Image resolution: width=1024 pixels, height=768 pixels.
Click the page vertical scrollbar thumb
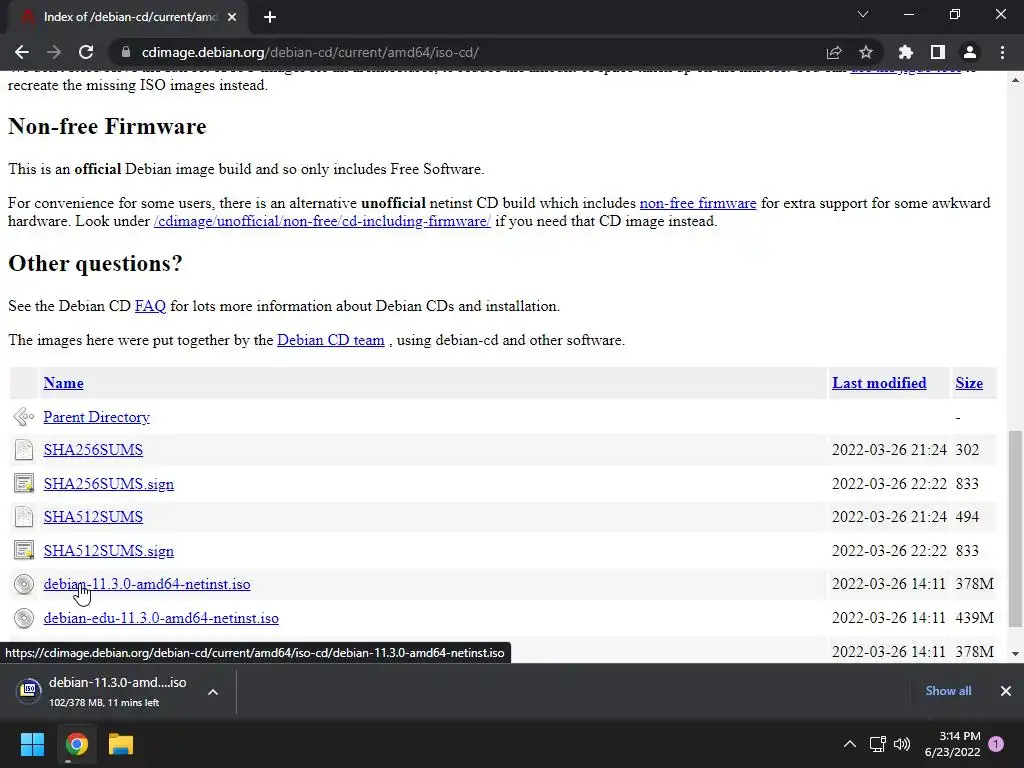point(1014,529)
